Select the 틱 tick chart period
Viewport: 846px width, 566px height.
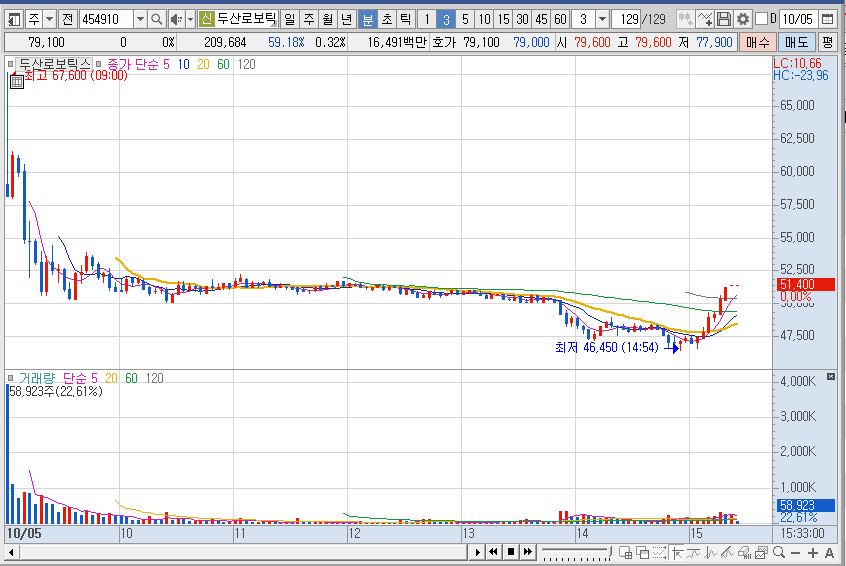[405, 20]
